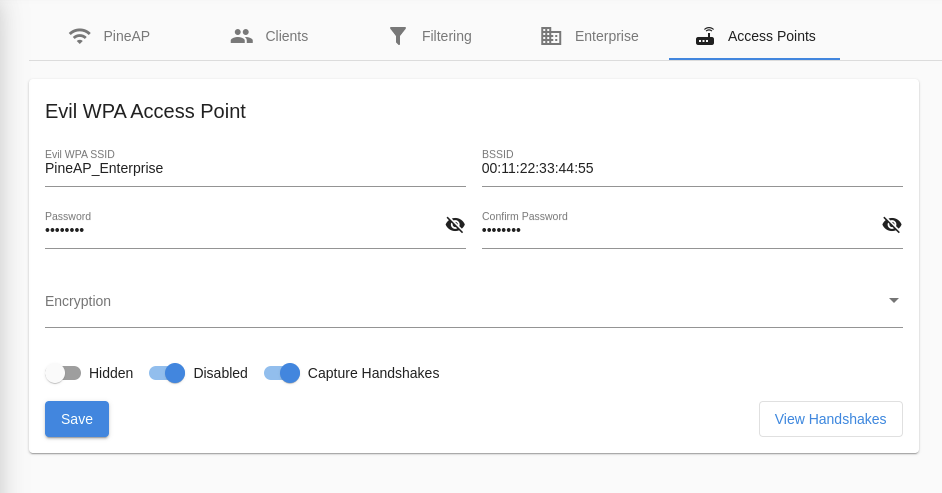942x493 pixels.
Task: Open the PineAP tab
Action: click(x=109, y=36)
